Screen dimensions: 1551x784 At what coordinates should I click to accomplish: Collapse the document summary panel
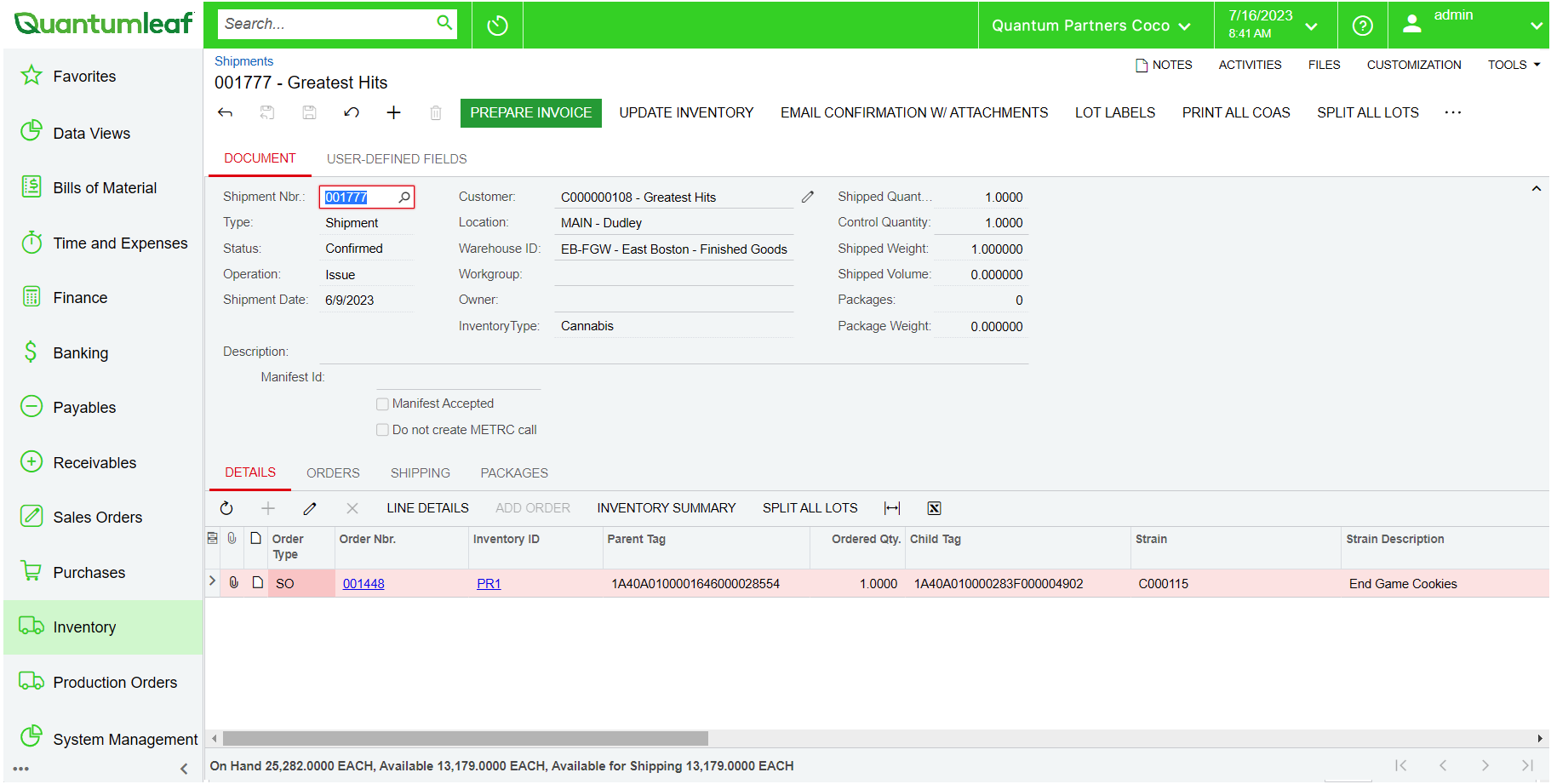[x=1537, y=189]
